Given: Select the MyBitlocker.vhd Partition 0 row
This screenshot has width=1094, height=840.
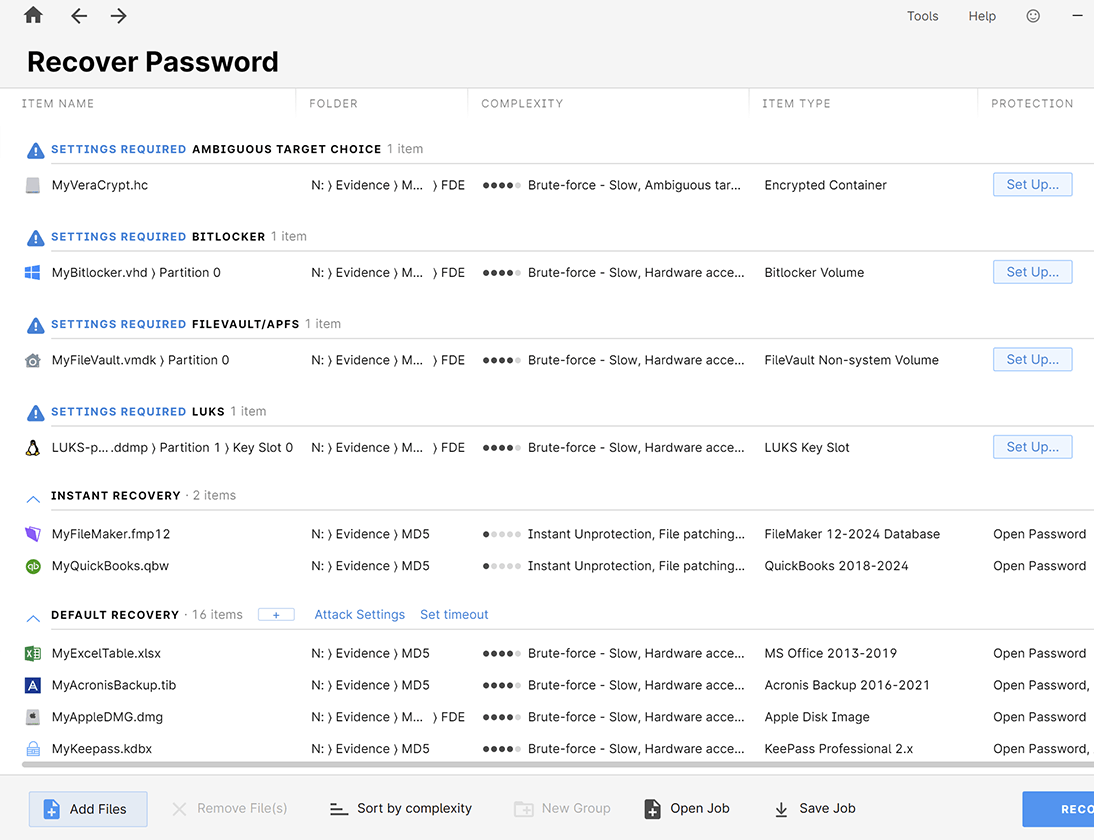Looking at the screenshot, I should [x=136, y=273].
